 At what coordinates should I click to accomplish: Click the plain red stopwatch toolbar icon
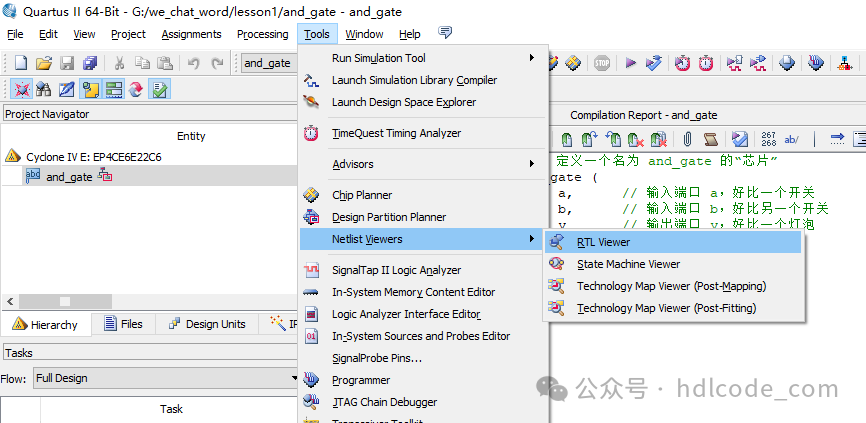[706, 63]
